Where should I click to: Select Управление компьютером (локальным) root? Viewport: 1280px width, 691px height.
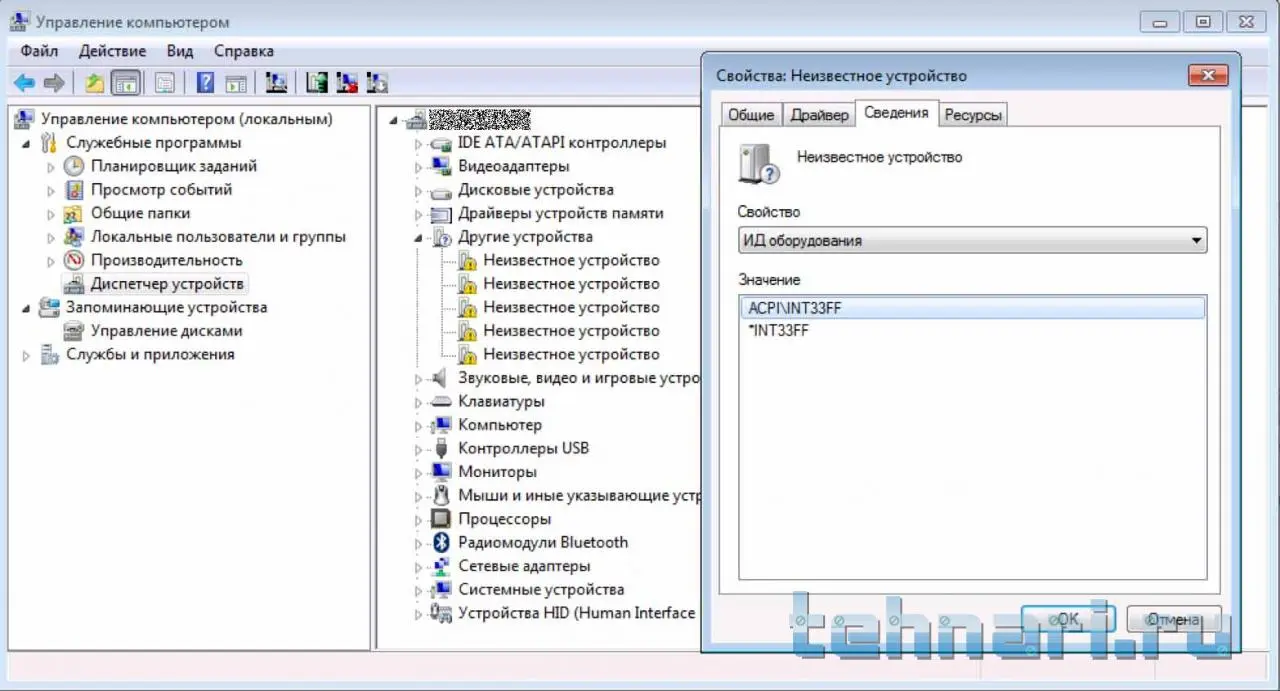[187, 119]
